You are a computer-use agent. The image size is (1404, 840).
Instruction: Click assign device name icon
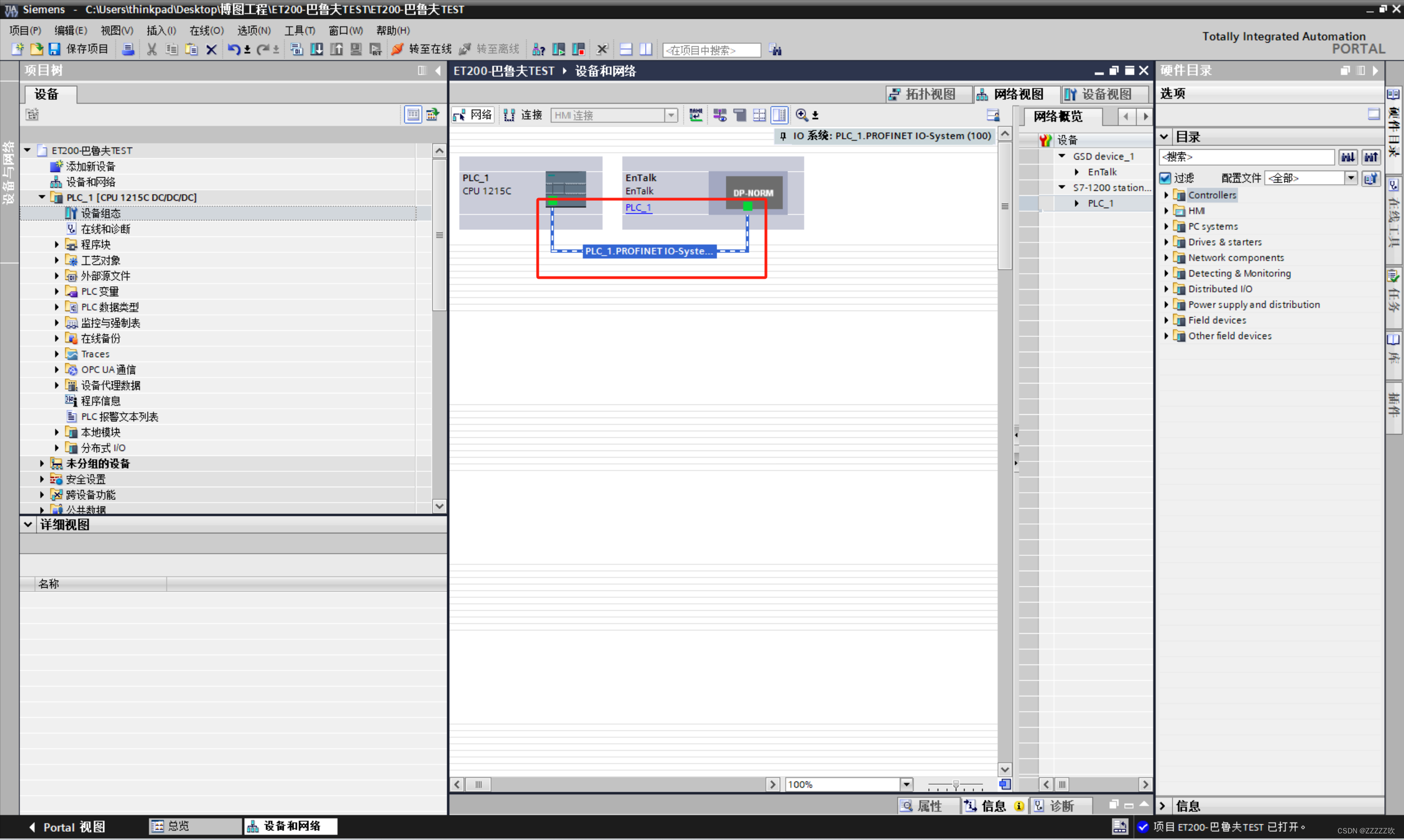(696, 115)
